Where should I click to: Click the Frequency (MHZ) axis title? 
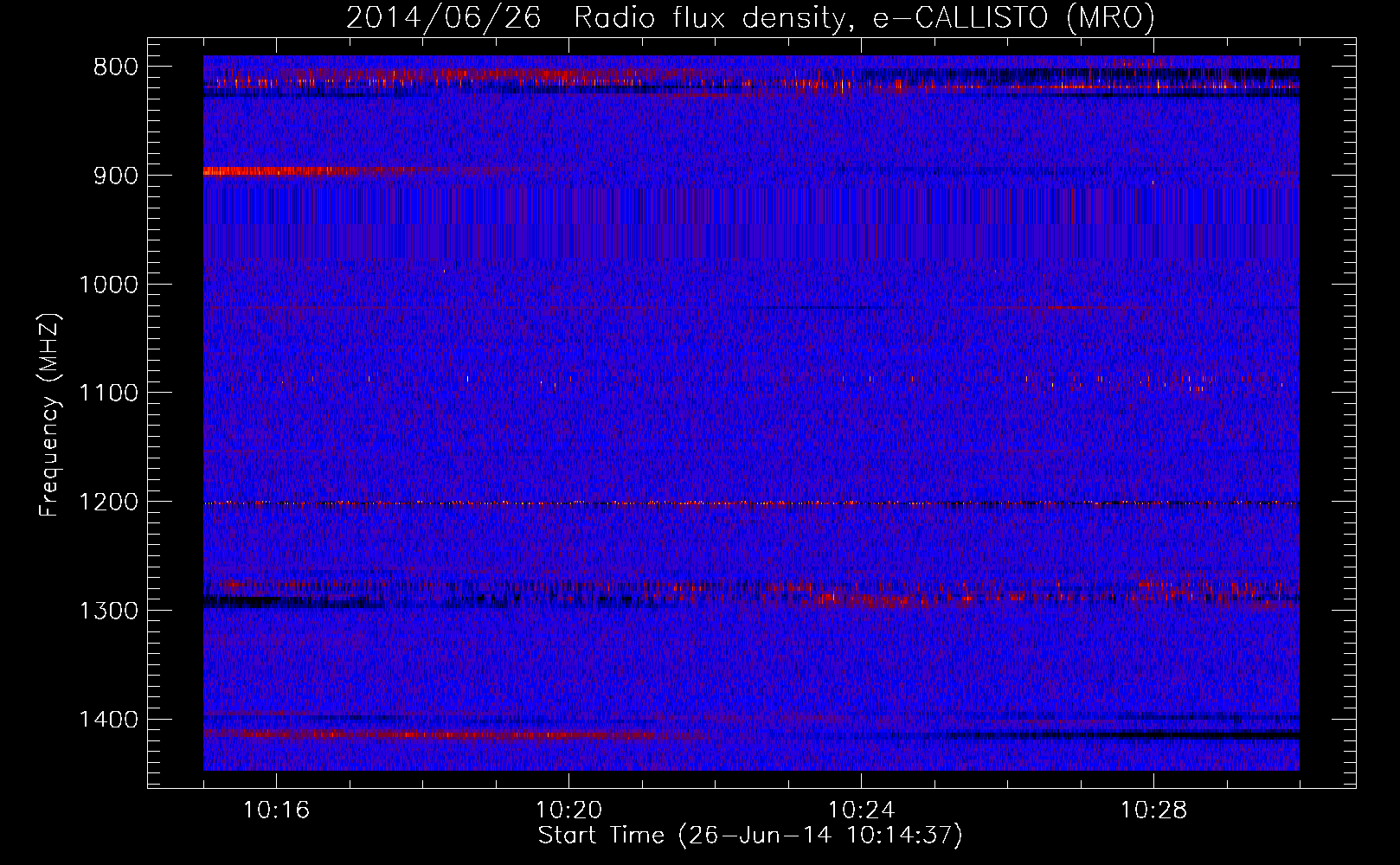50,415
